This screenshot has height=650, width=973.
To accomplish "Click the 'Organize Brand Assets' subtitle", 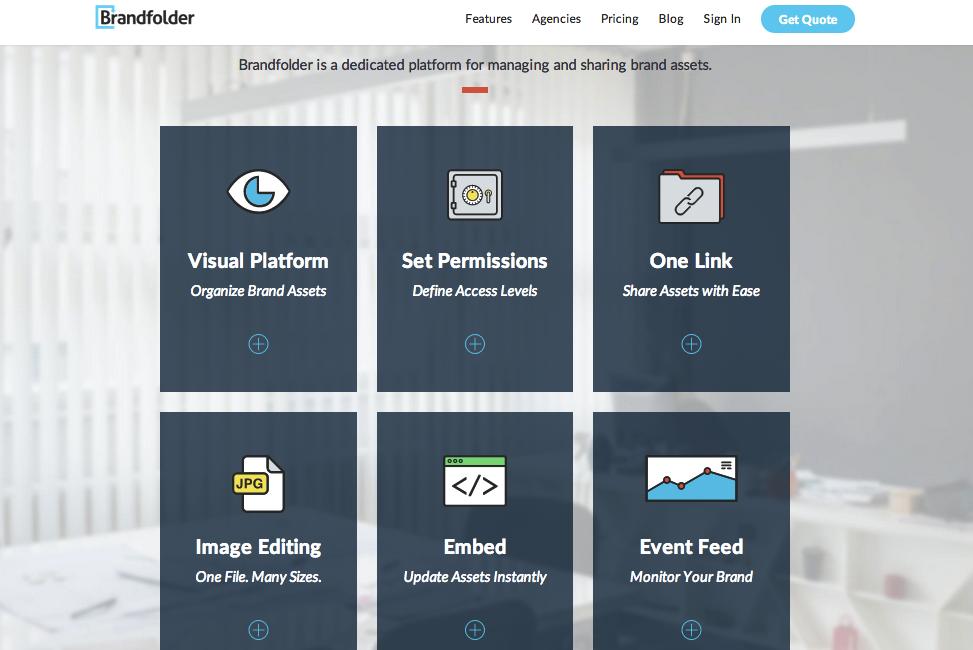I will [x=258, y=291].
